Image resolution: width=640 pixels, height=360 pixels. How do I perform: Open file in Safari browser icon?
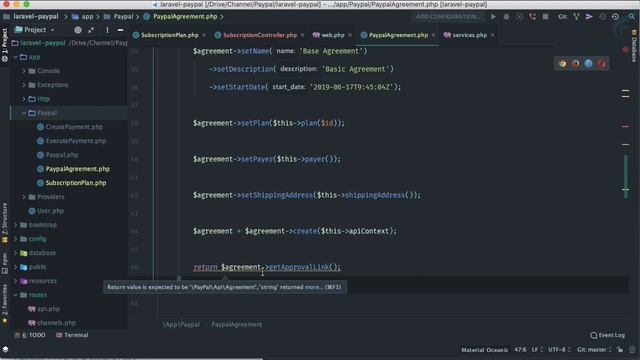pyautogui.click(x=588, y=63)
